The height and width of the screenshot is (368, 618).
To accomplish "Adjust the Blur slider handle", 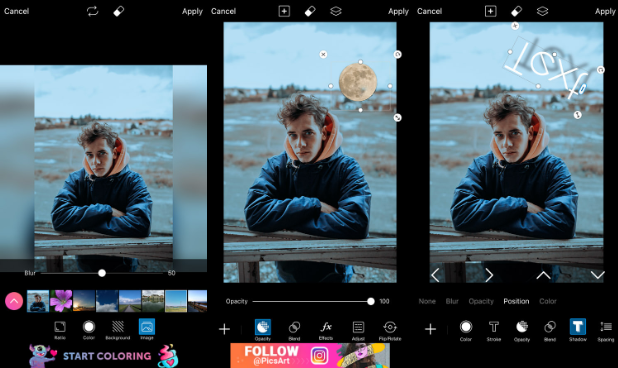I will [x=102, y=273].
